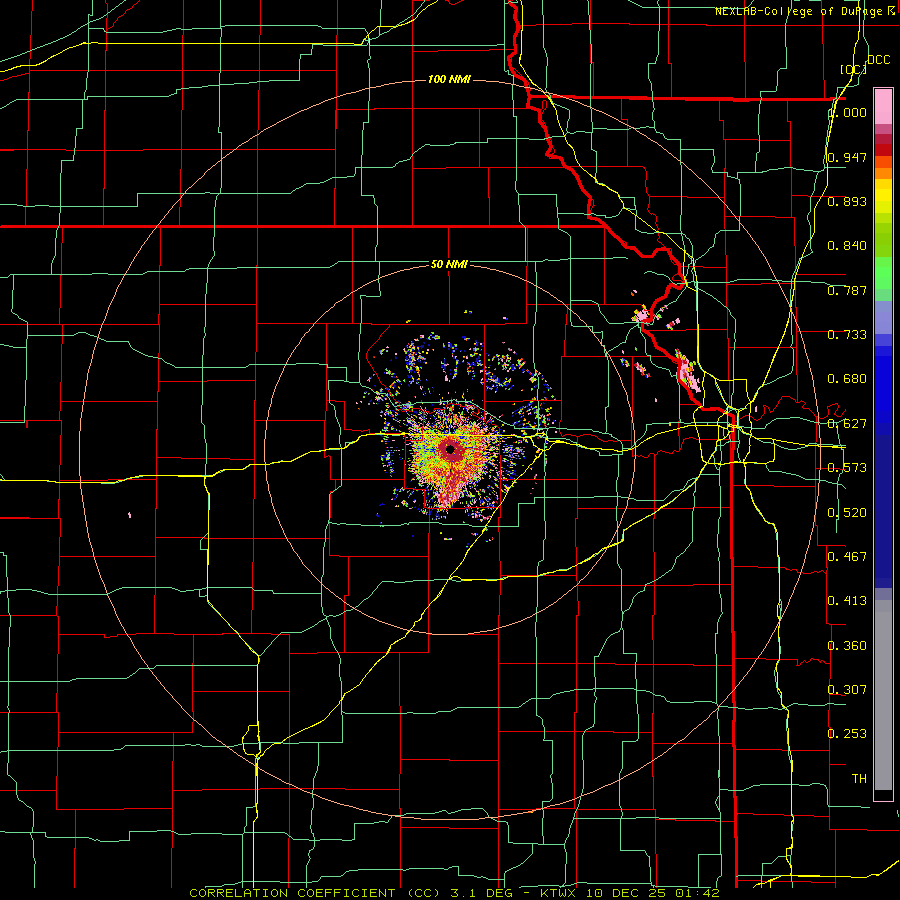Screen dimensions: 900x900
Task: Click the Correlation Coefficient caption at bottom
Action: [455, 893]
